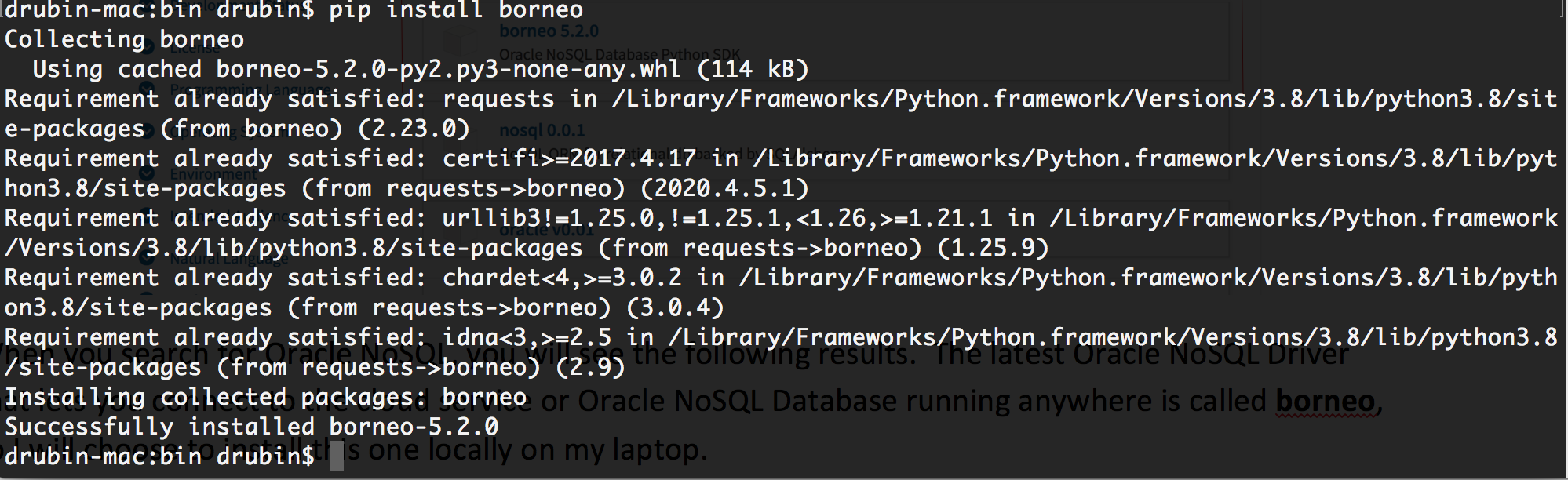The width and height of the screenshot is (1568, 480).
Task: Open the faint nosql 0.0.1 result link
Action: 542,129
